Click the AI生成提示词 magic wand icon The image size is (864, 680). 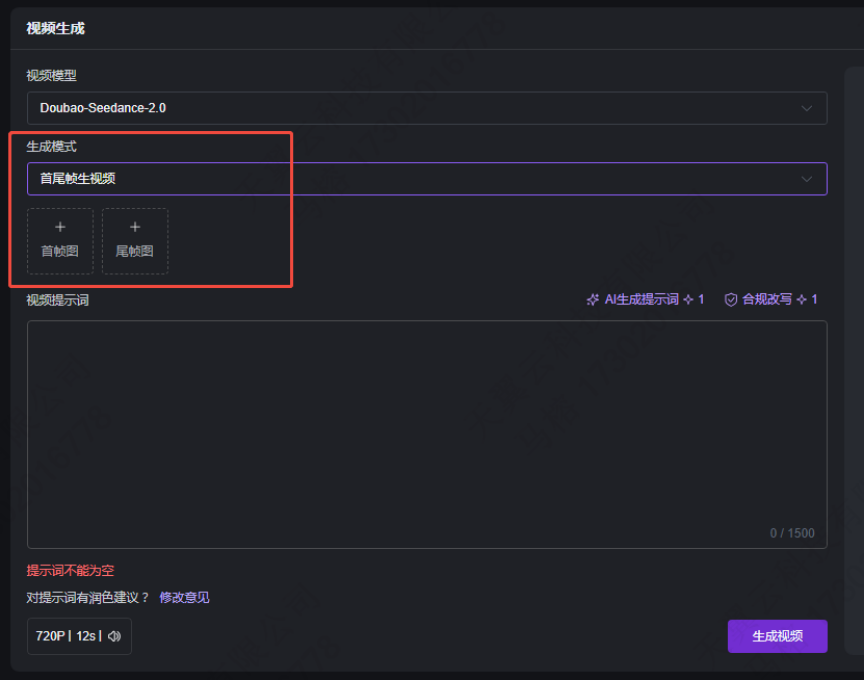592,300
